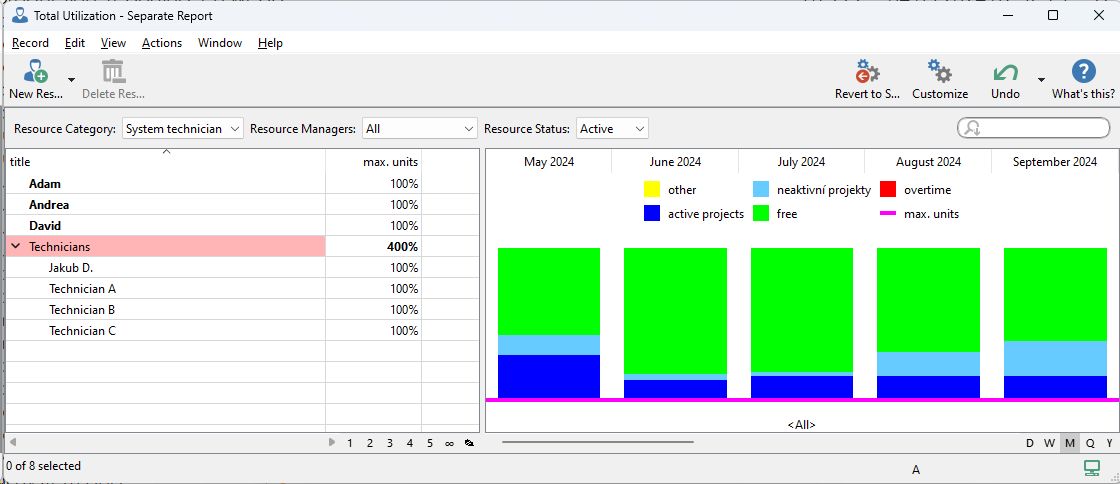Click the New Resource toolbar icon
Image resolution: width=1120 pixels, height=484 pixels.
(34, 72)
